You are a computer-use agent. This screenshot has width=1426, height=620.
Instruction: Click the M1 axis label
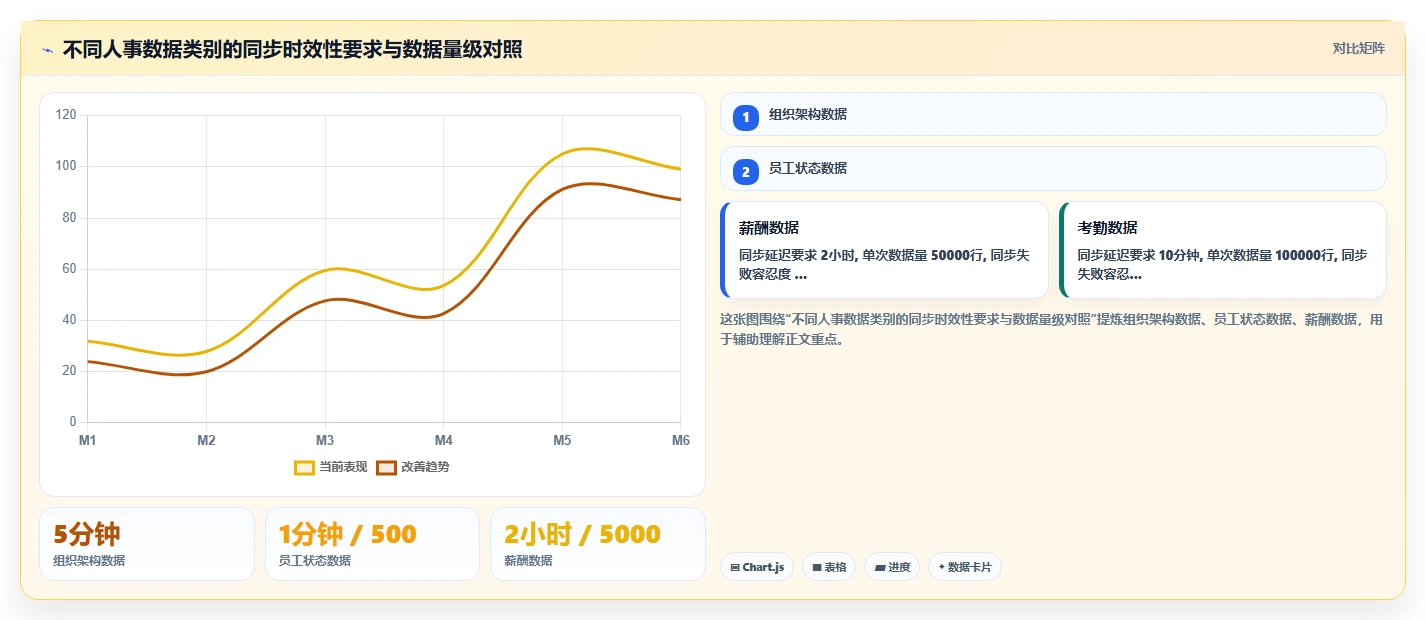click(x=88, y=440)
